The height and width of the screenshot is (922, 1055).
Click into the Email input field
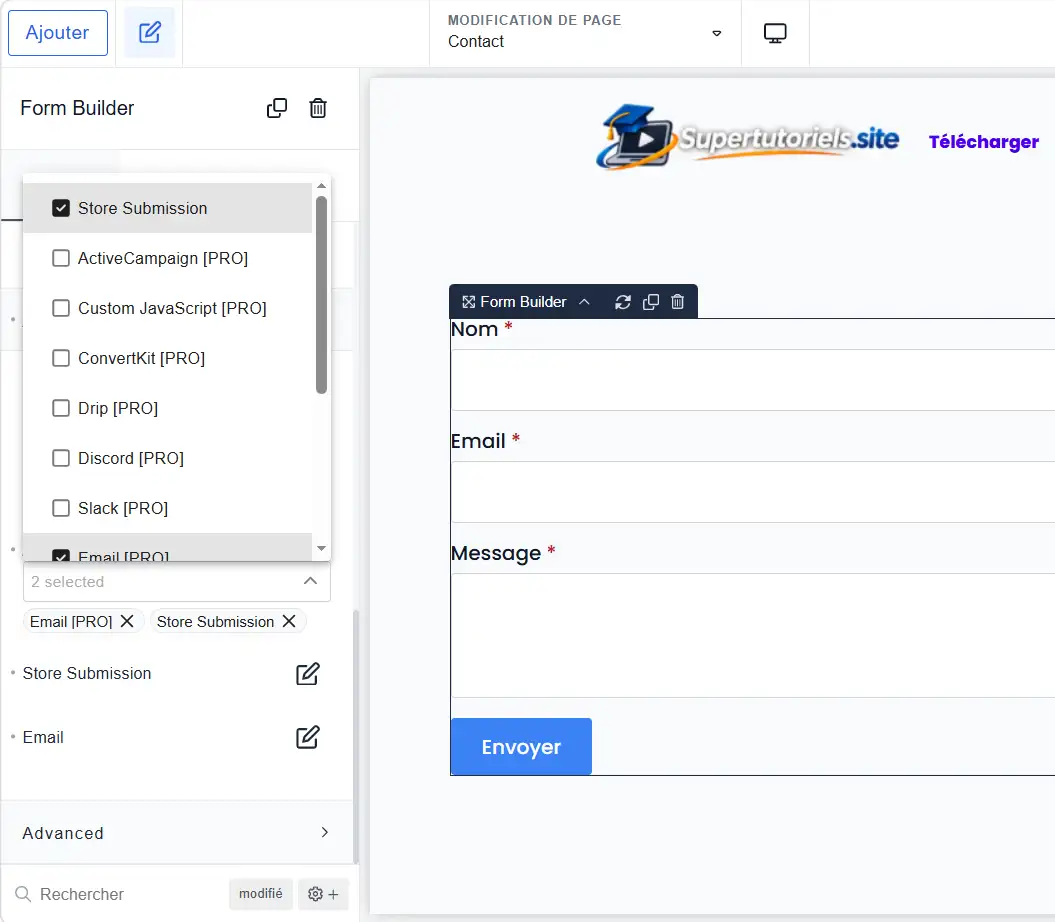(753, 492)
